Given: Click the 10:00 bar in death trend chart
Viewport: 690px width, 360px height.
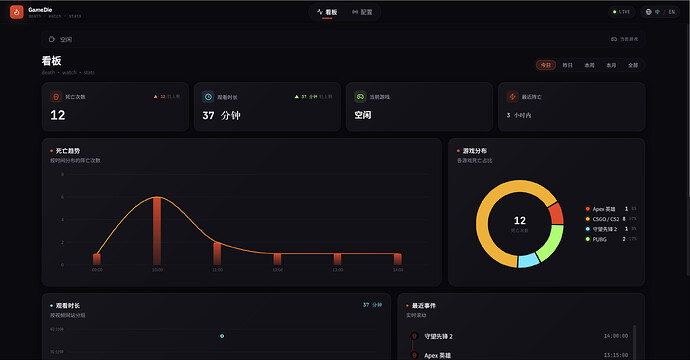Looking at the screenshot, I should click(x=157, y=231).
